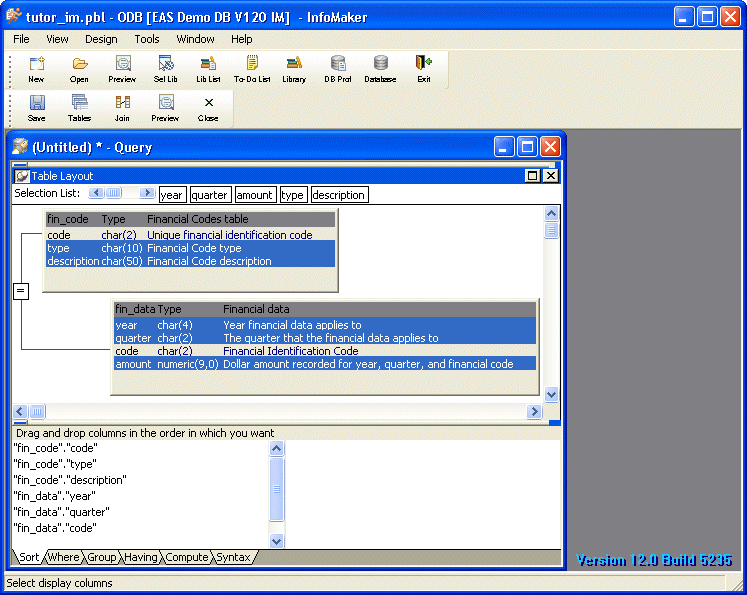Click the Exit toolbar icon
This screenshot has height=595, width=747.
pos(424,69)
